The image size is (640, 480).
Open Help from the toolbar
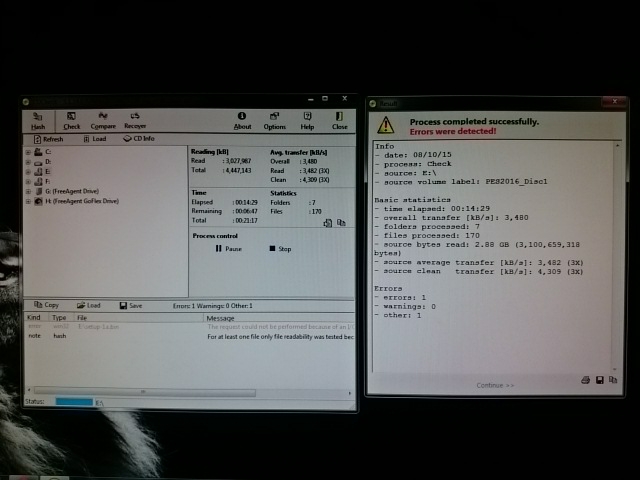pyautogui.click(x=307, y=120)
